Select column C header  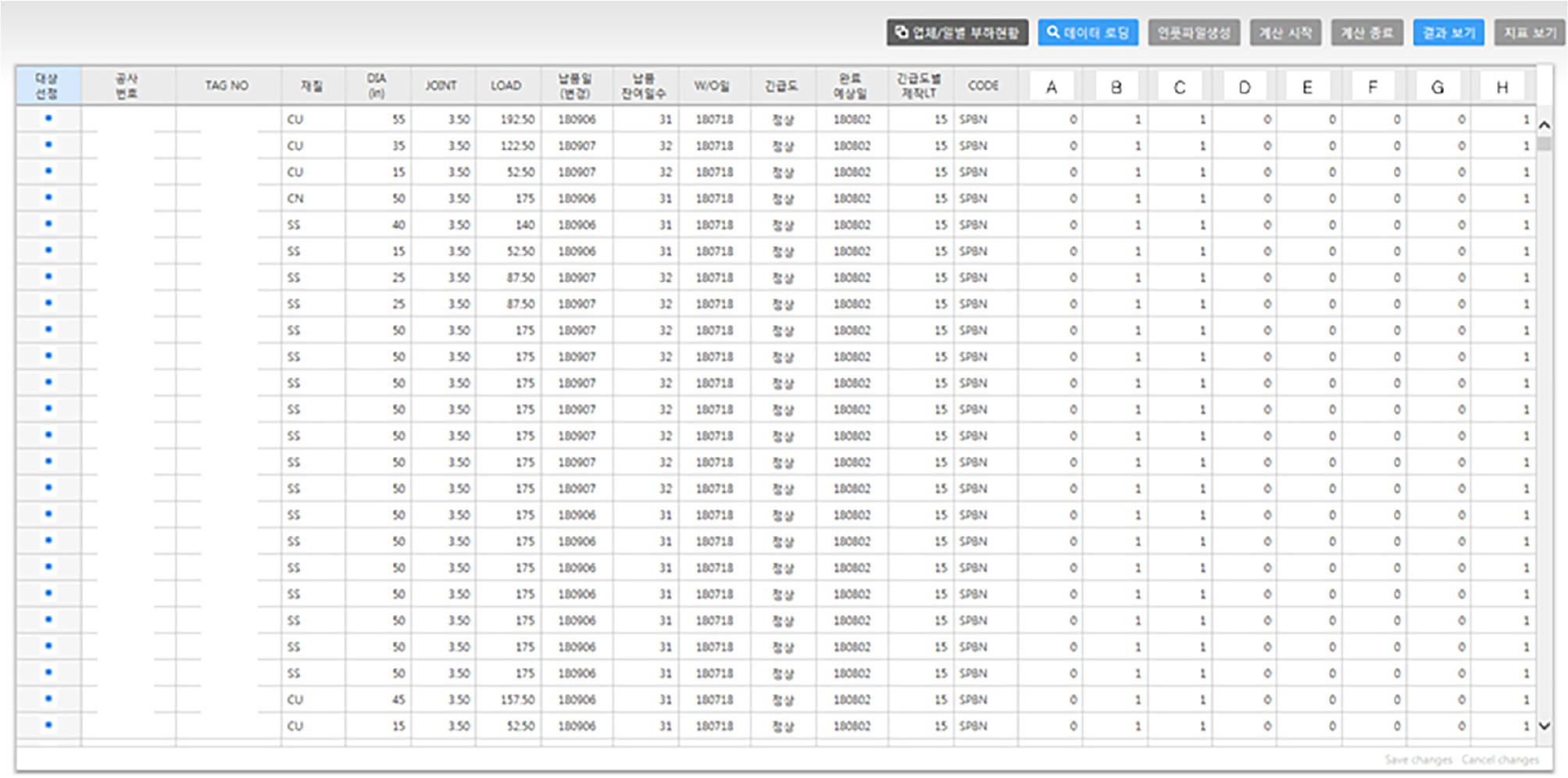click(1180, 87)
